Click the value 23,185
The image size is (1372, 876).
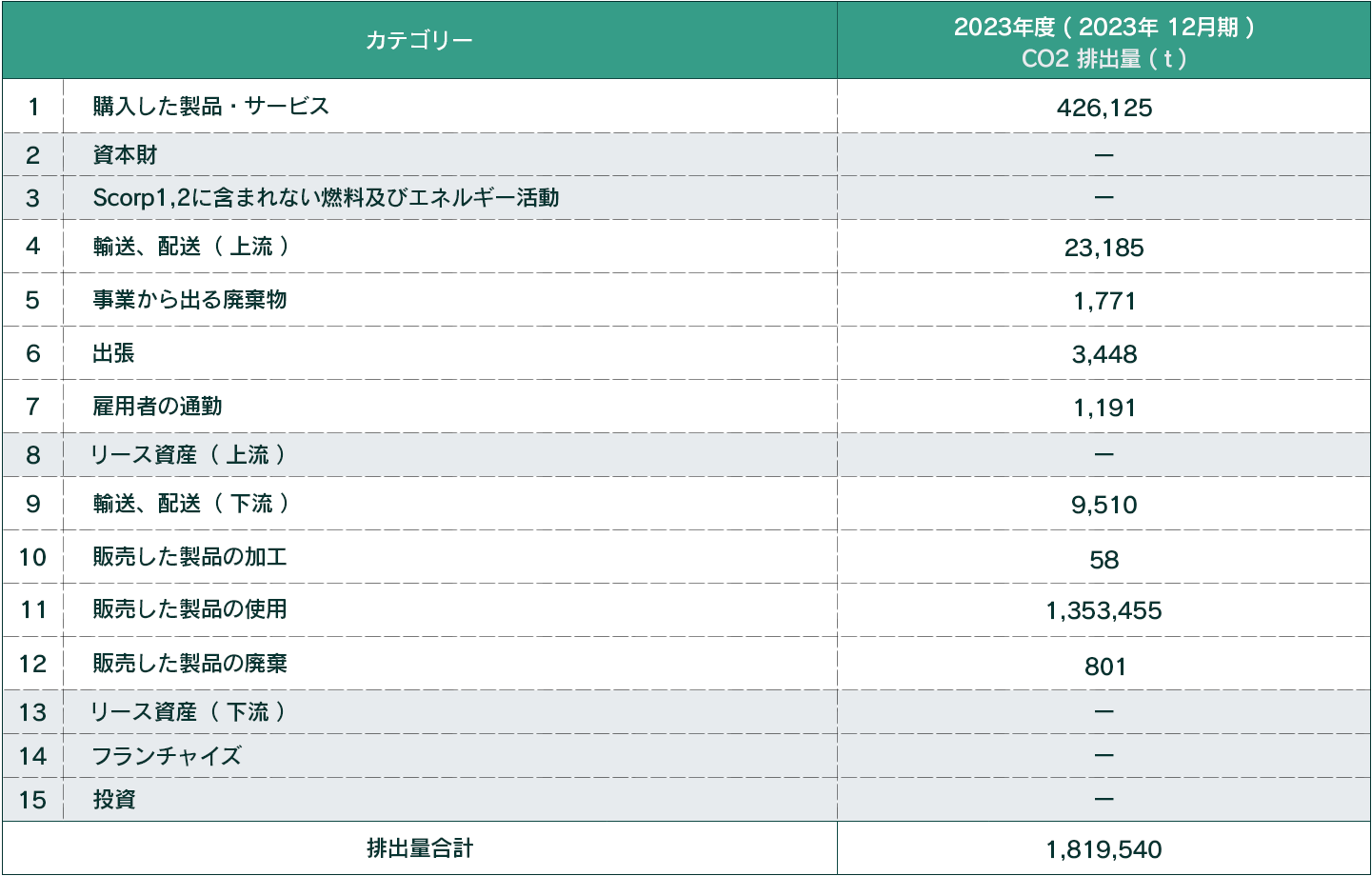1104,248
